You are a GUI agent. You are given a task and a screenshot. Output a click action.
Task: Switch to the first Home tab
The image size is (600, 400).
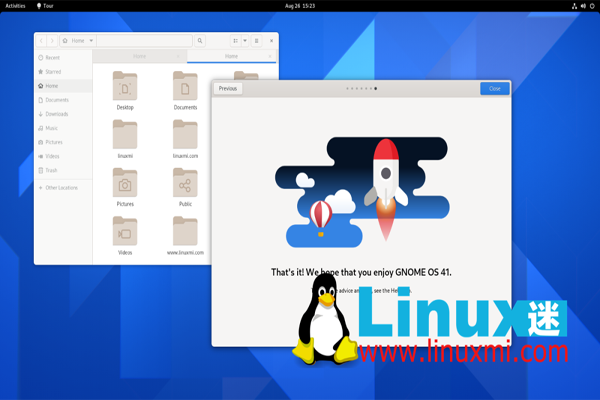click(x=139, y=56)
